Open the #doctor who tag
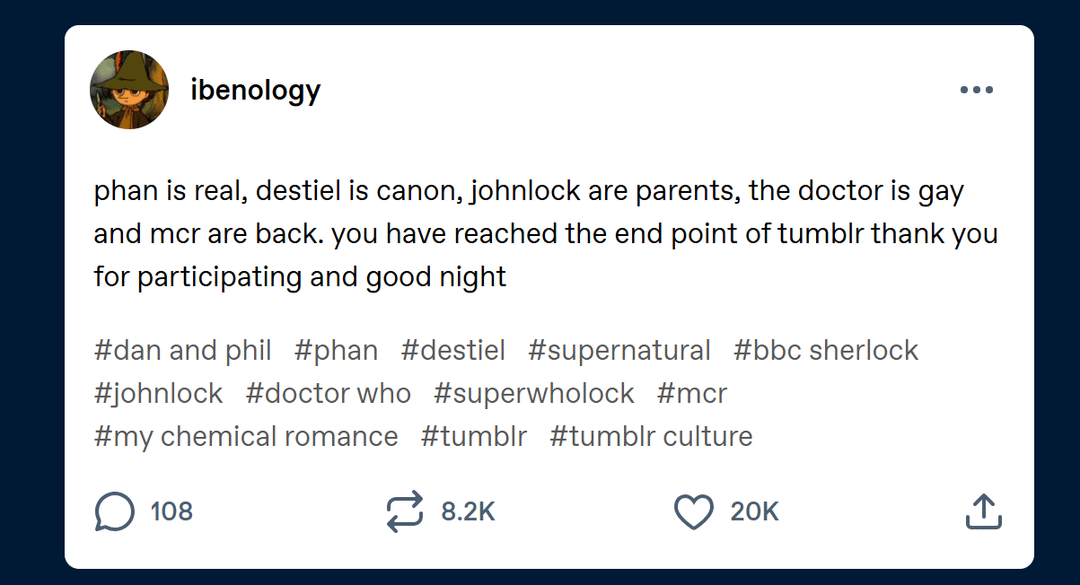Viewport: 1080px width, 585px height. tap(328, 394)
